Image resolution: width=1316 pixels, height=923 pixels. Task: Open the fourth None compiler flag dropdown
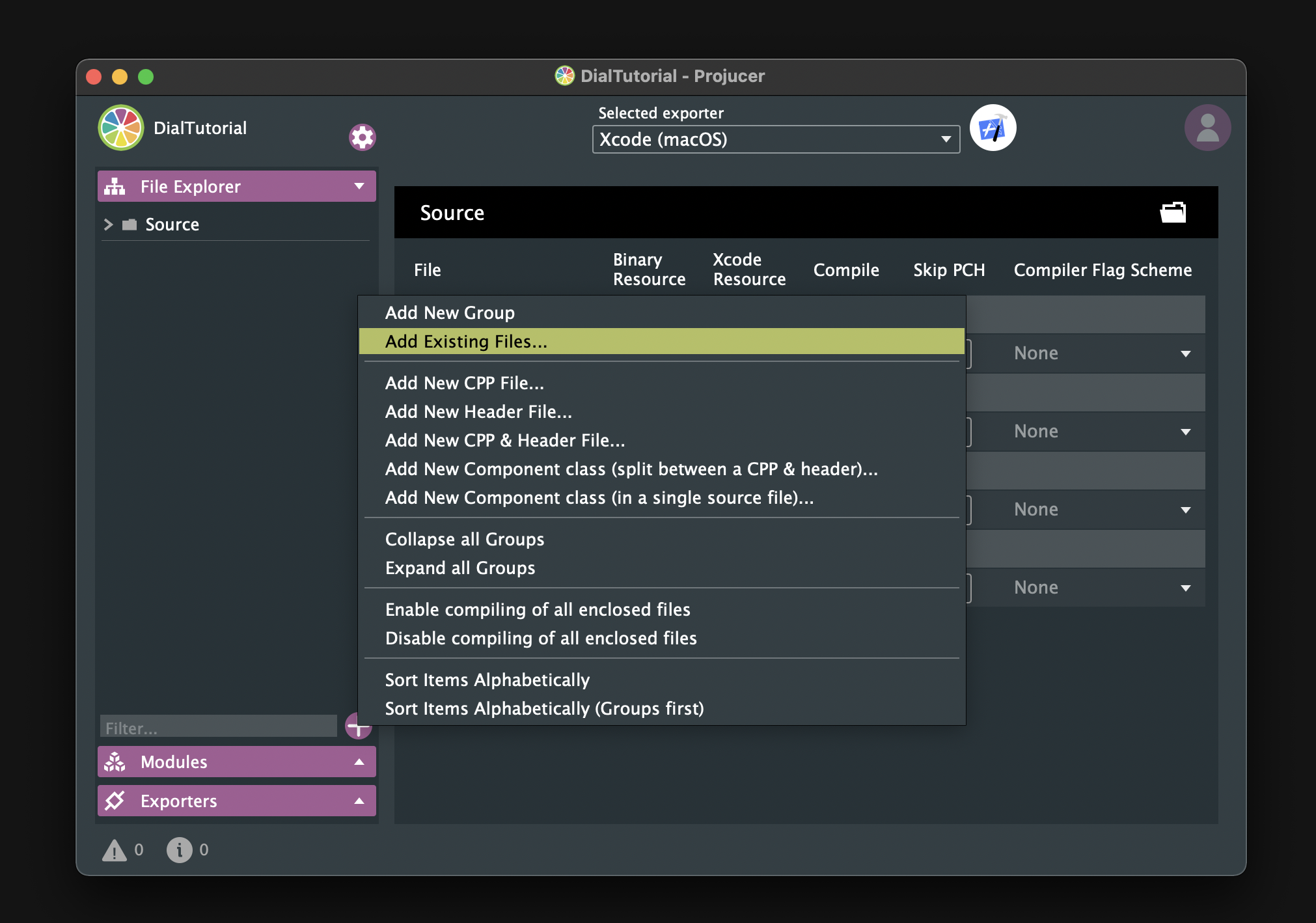click(x=1101, y=588)
